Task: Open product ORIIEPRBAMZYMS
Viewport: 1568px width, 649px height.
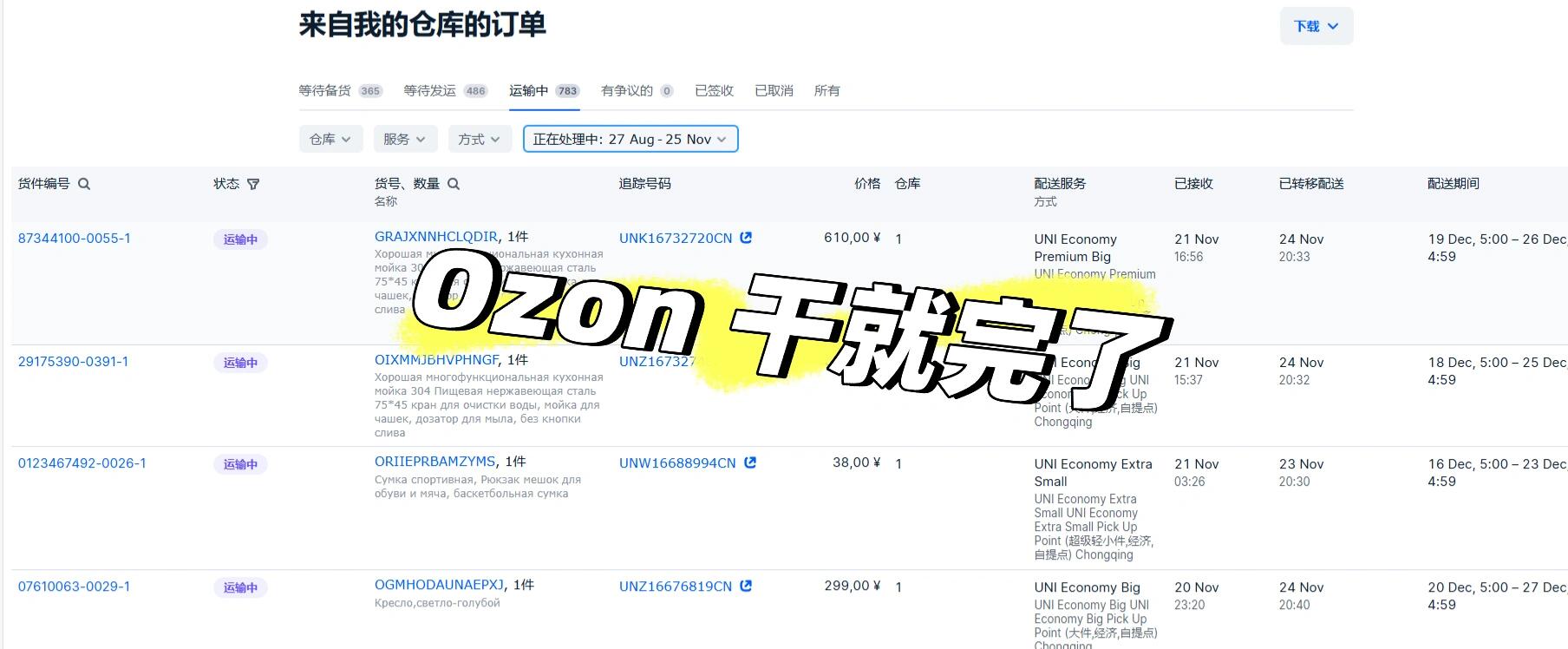Action: coord(435,462)
